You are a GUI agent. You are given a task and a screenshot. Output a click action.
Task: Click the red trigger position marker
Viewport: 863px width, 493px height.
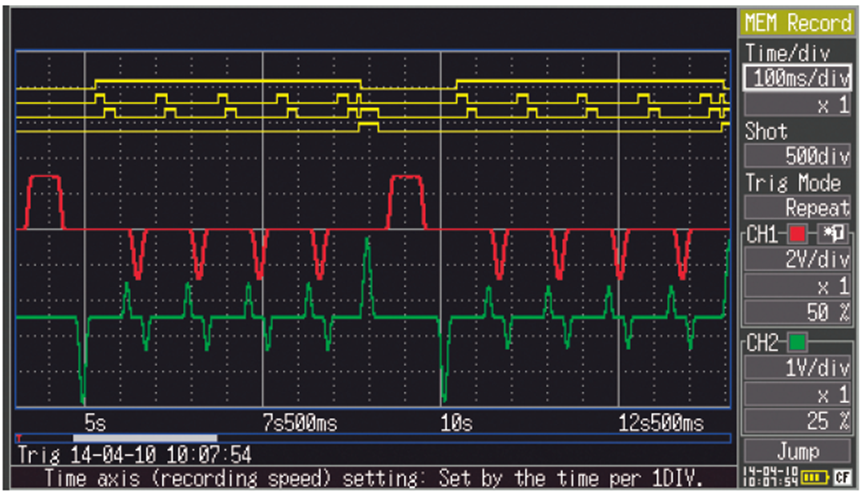click(19, 437)
